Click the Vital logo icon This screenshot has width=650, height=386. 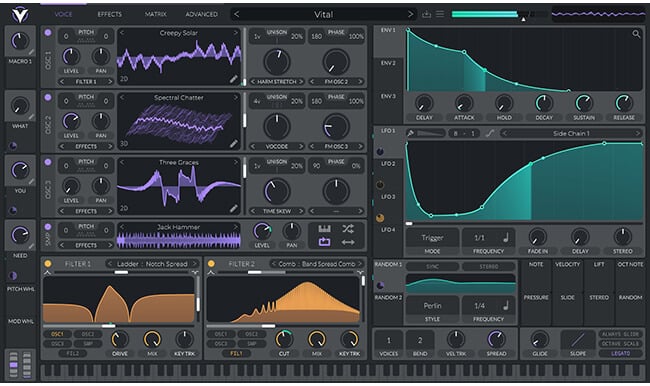coord(19,15)
